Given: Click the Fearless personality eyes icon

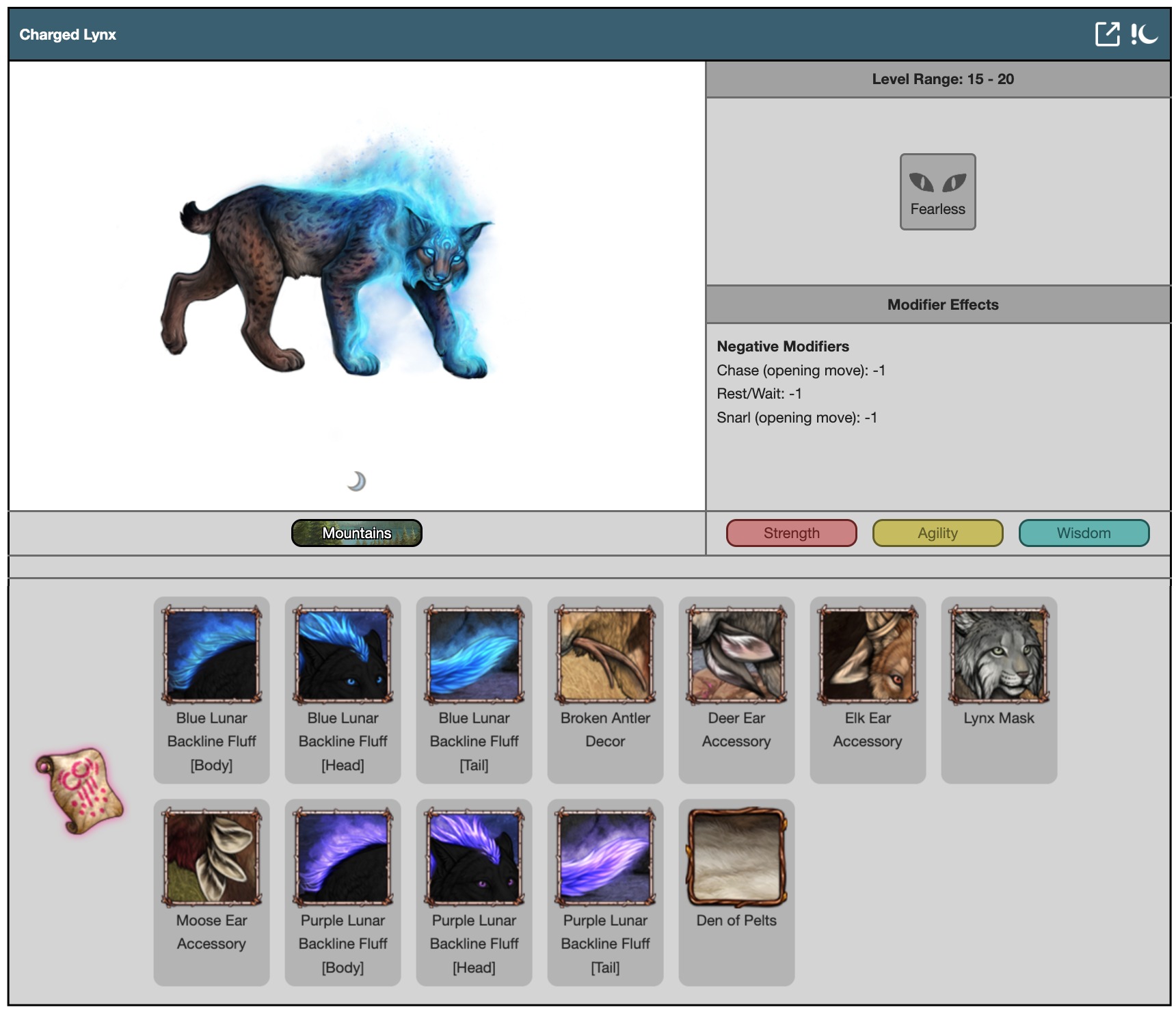Looking at the screenshot, I should (x=937, y=183).
